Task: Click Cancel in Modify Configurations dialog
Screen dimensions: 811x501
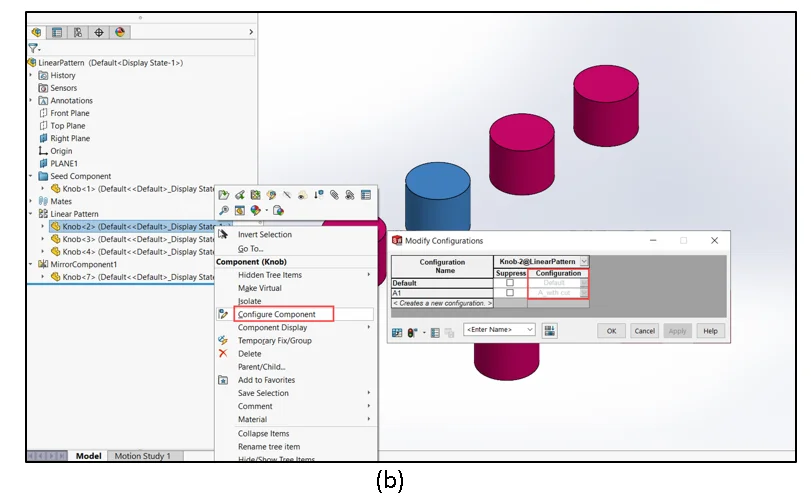Action: 644,331
